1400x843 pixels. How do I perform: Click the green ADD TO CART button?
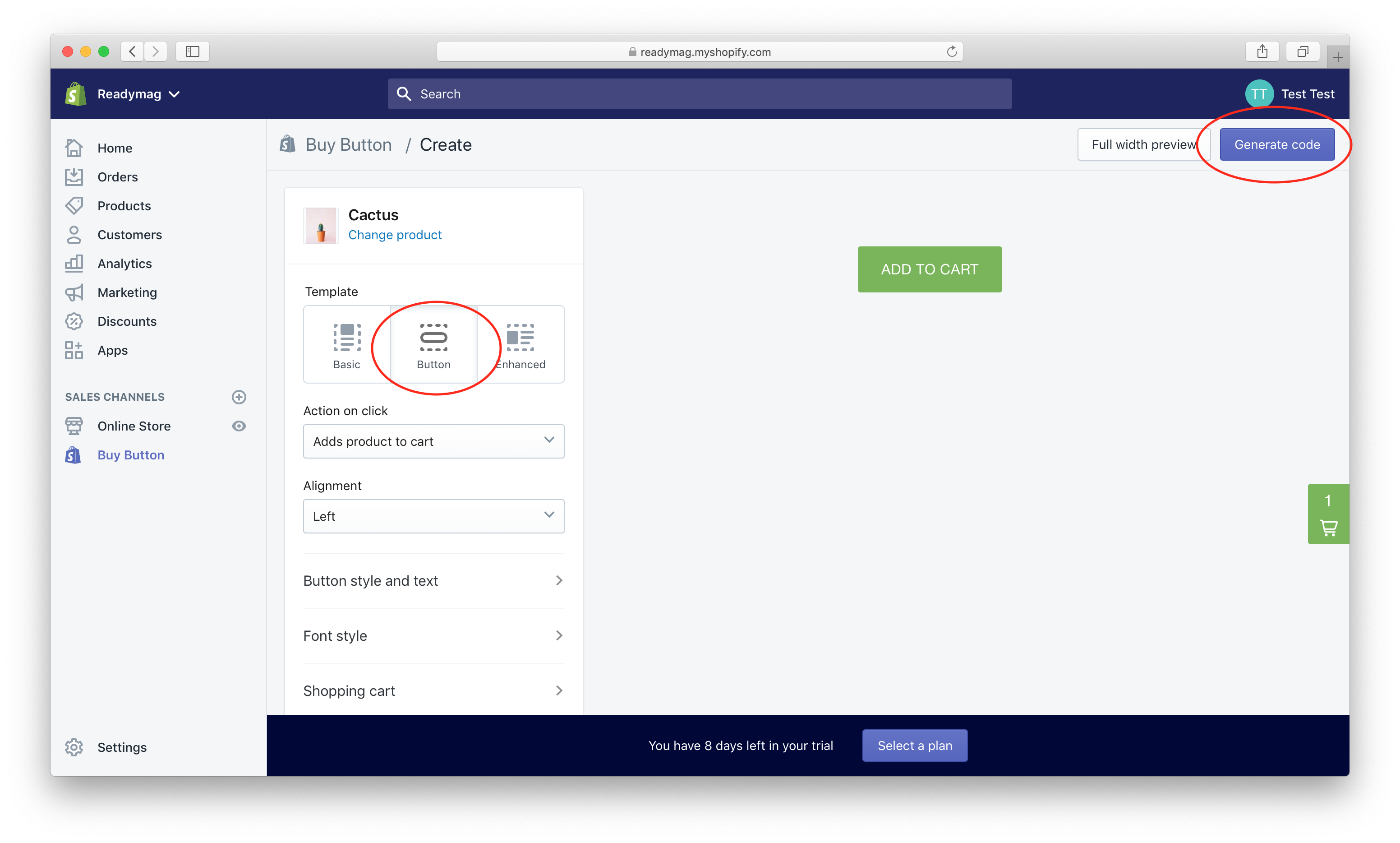tap(930, 269)
